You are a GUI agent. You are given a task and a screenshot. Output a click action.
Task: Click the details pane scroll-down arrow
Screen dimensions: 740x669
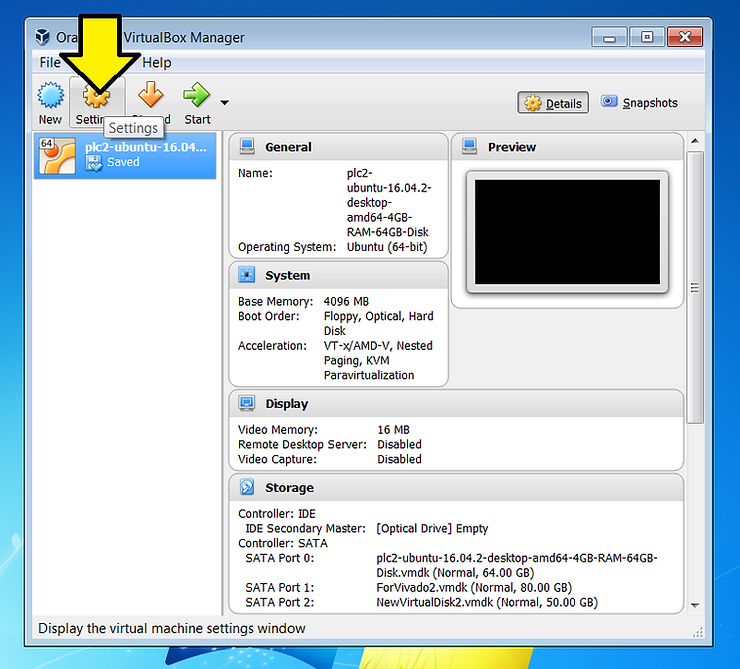[695, 605]
